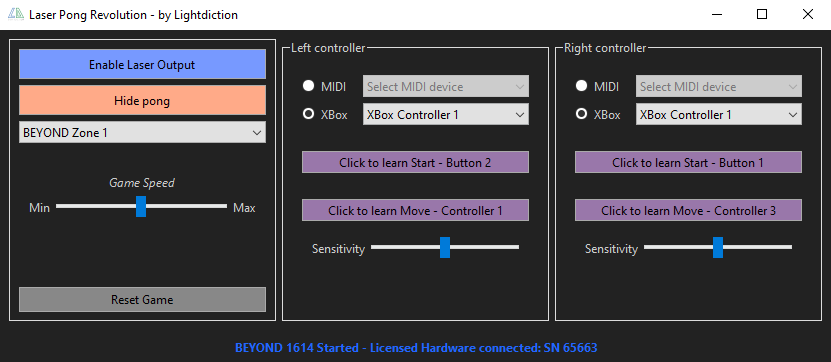The image size is (831, 362).
Task: Open Left controller XBox Controller 1 dropdown
Action: click(446, 114)
